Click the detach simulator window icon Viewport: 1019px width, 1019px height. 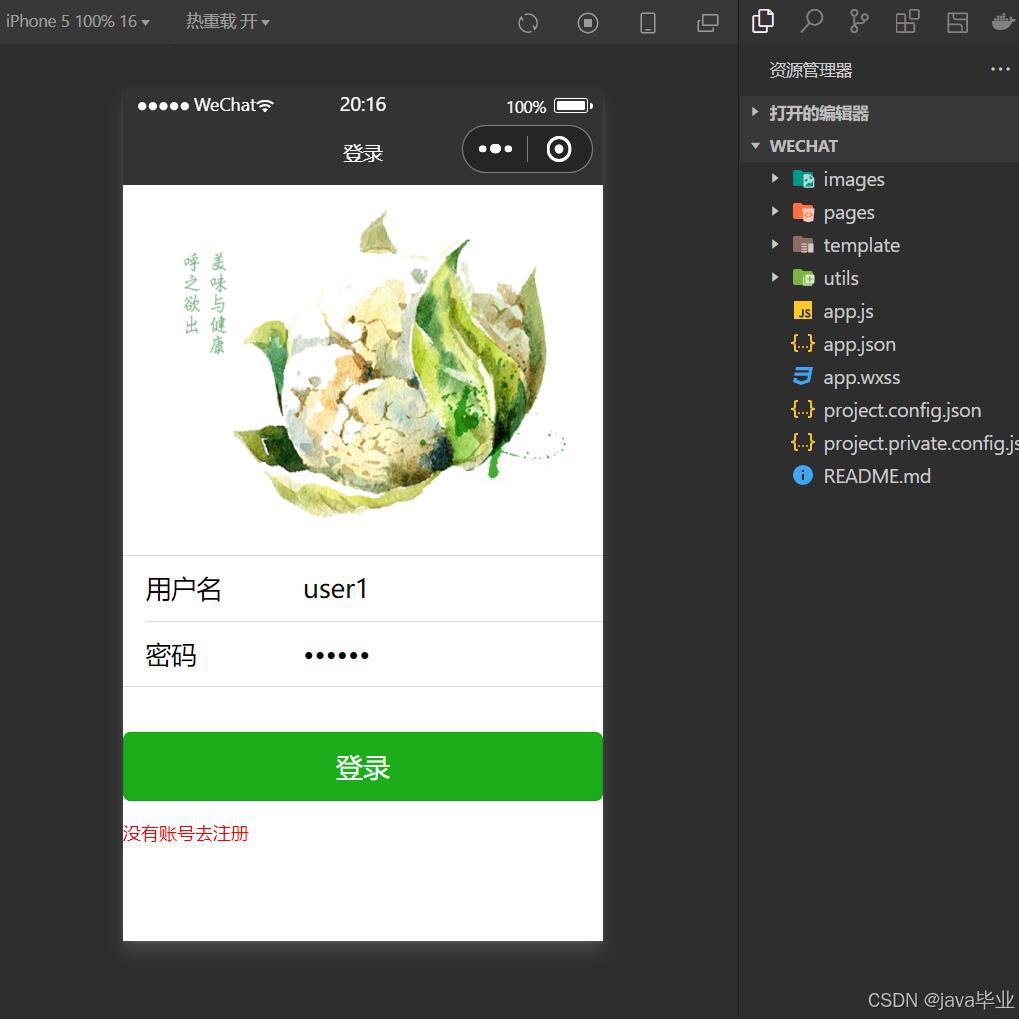707,23
